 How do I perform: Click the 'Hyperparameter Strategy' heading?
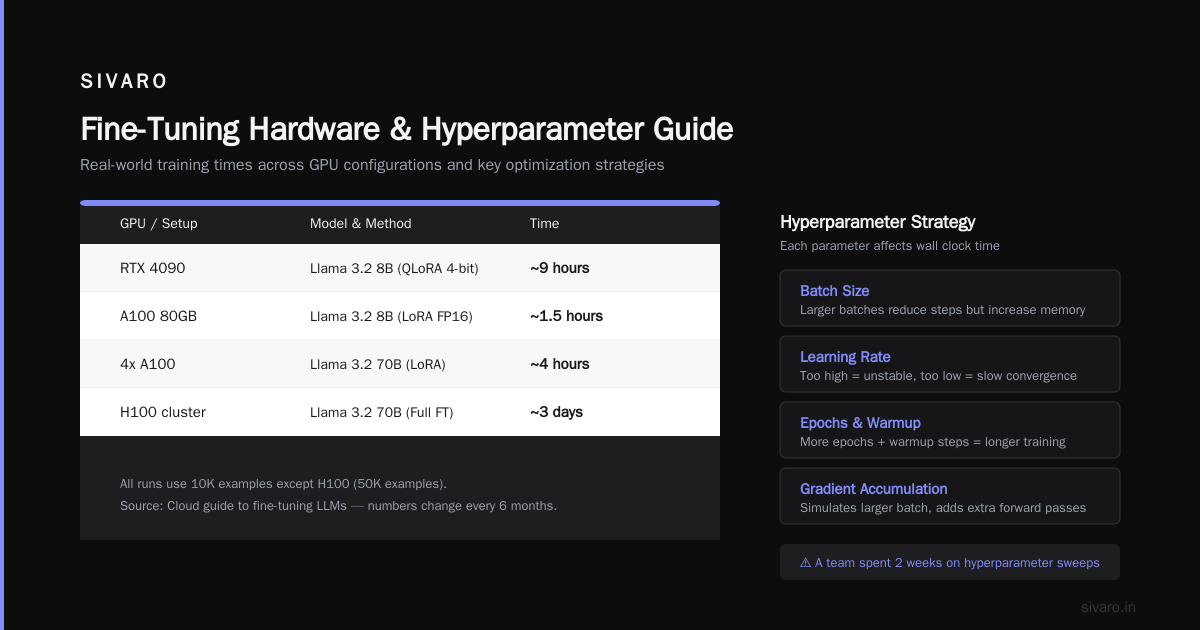point(877,222)
